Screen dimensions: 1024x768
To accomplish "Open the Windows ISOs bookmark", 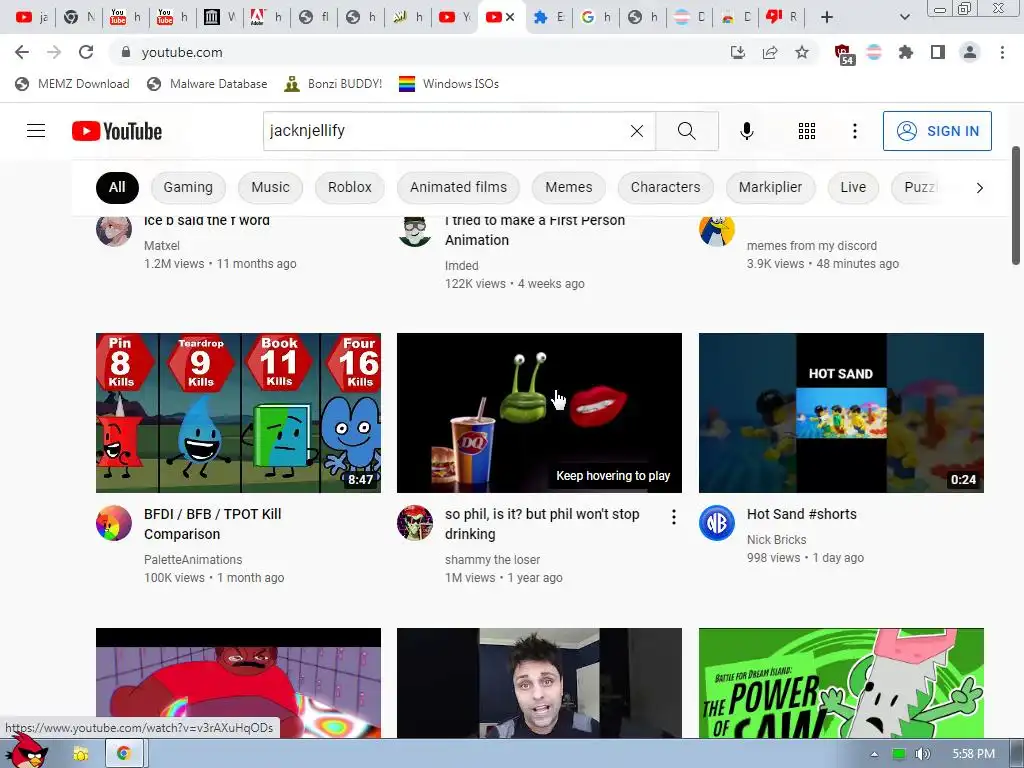I will pyautogui.click(x=449, y=84).
